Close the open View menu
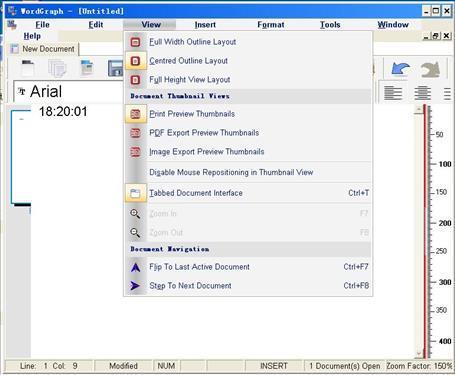This screenshot has height=375, width=455. pos(151,25)
